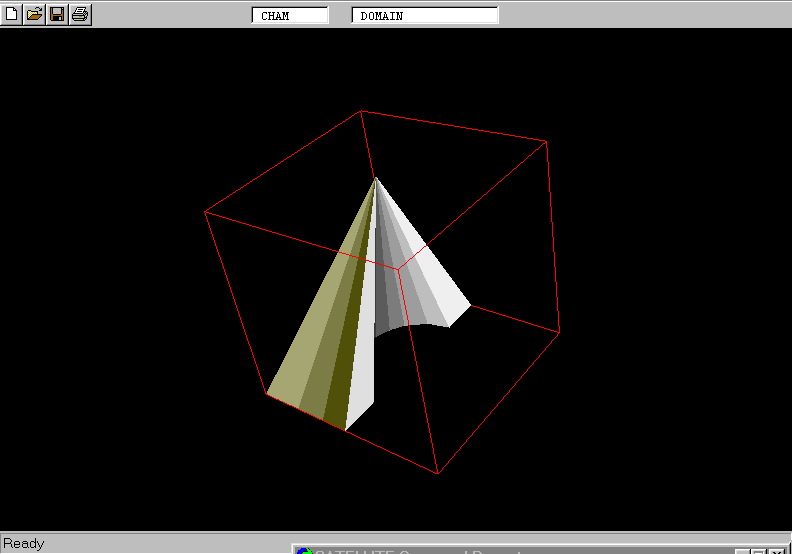Viewport: 792px width, 554px height.
Task: Click the CHAM text field
Action: pos(290,16)
